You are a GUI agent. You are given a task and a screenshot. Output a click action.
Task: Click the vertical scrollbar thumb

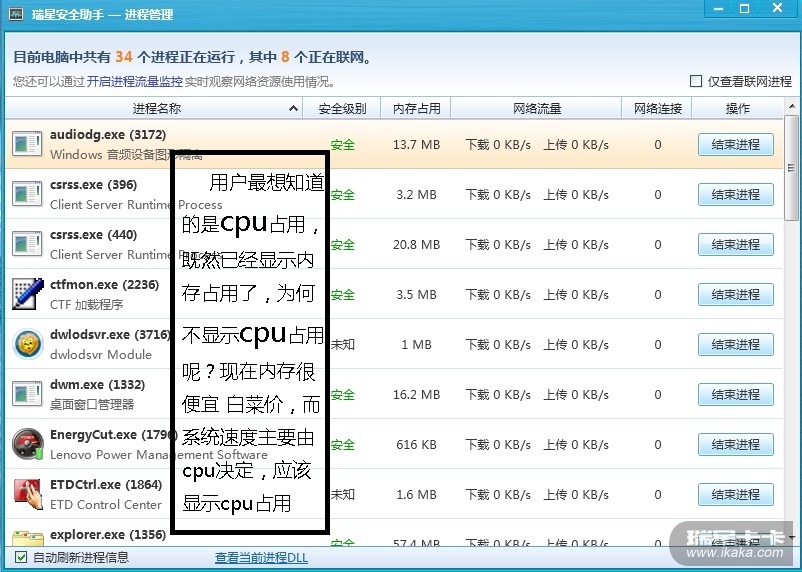(x=792, y=168)
